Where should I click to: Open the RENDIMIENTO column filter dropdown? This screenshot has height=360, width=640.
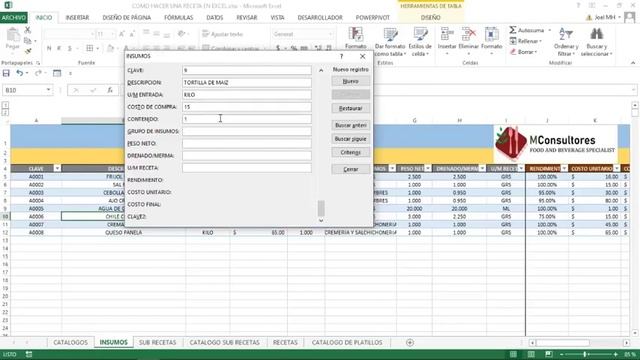(x=564, y=168)
